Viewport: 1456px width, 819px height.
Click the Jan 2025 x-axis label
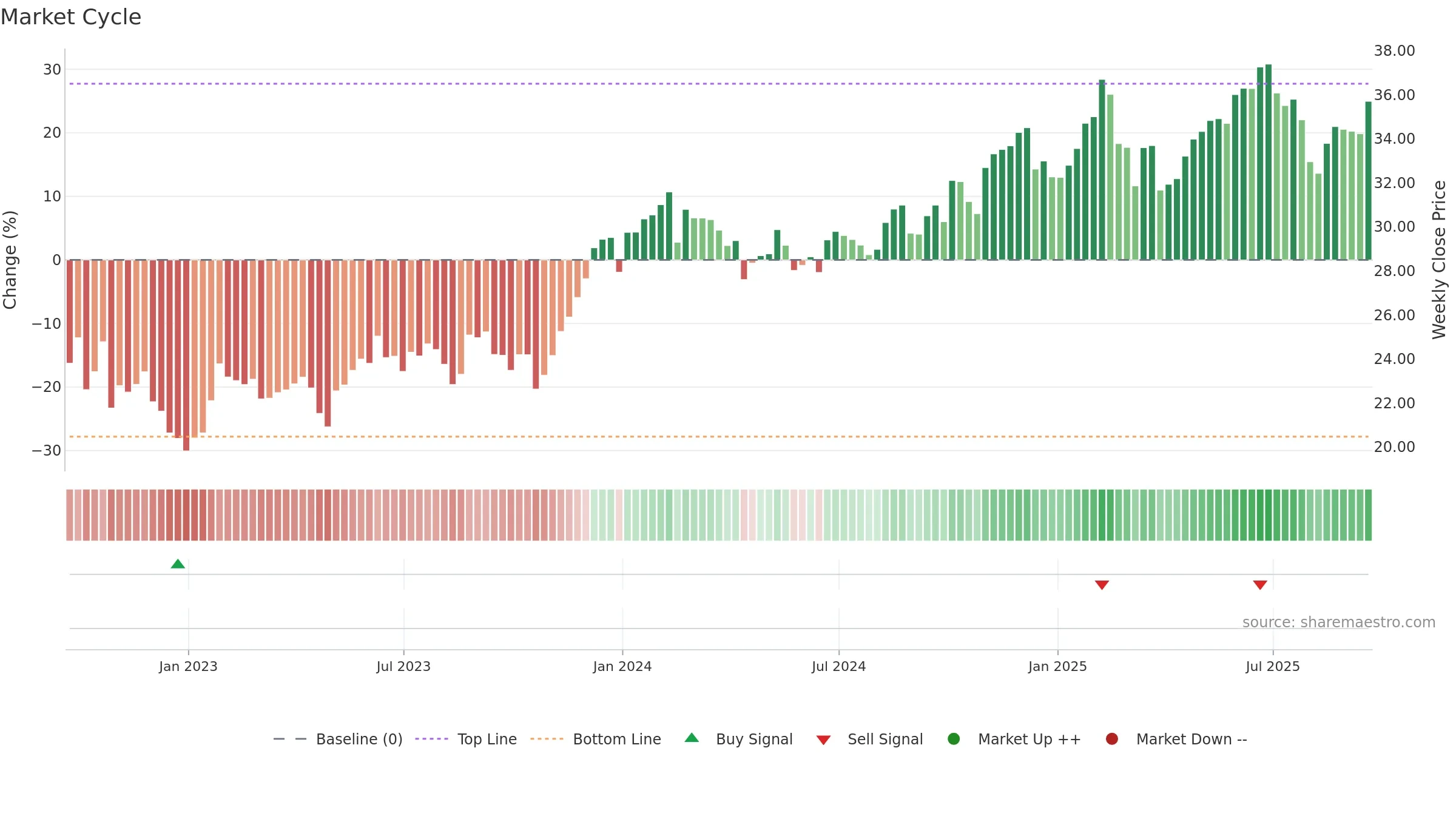point(1057,666)
